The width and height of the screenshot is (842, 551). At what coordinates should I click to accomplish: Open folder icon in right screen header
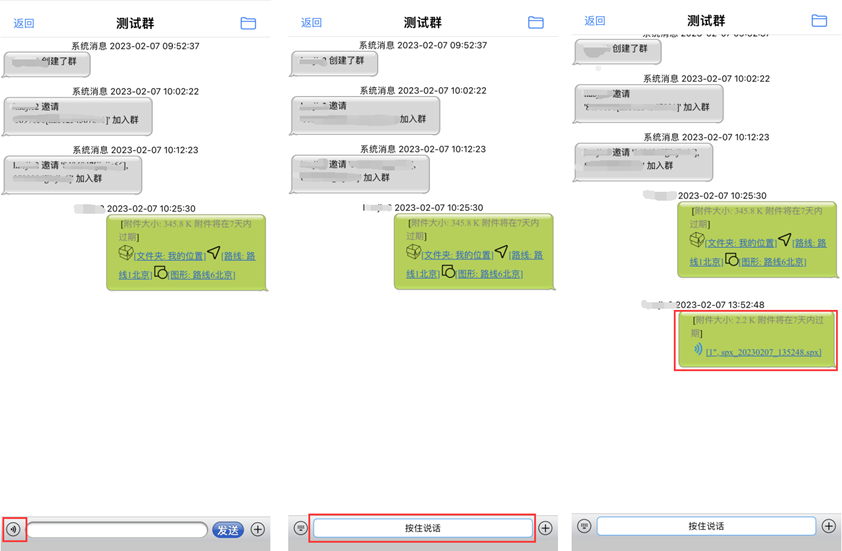point(819,20)
